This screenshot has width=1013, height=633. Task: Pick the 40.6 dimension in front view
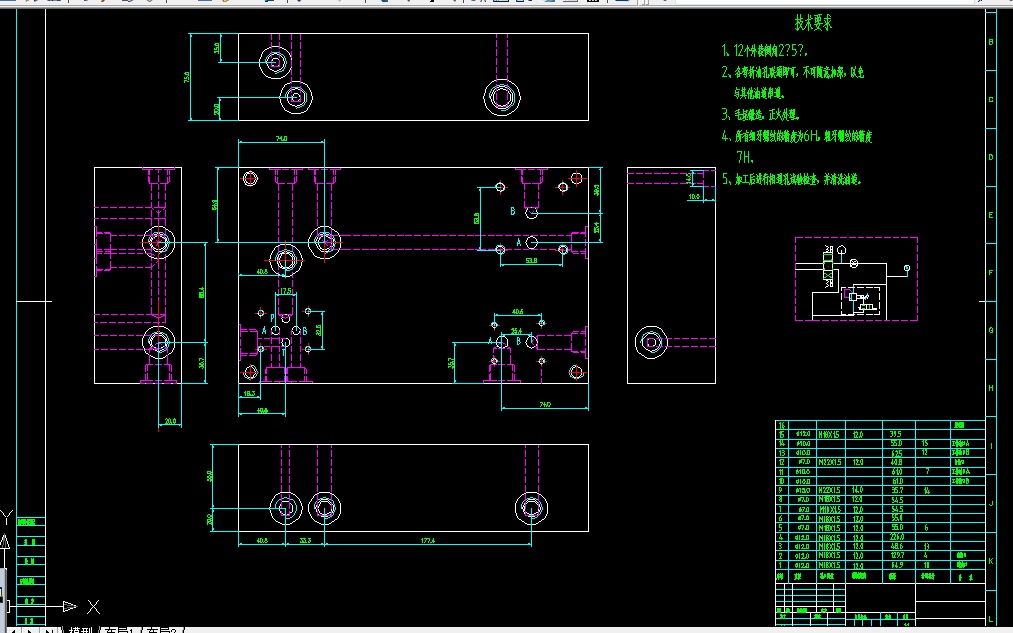[517, 312]
